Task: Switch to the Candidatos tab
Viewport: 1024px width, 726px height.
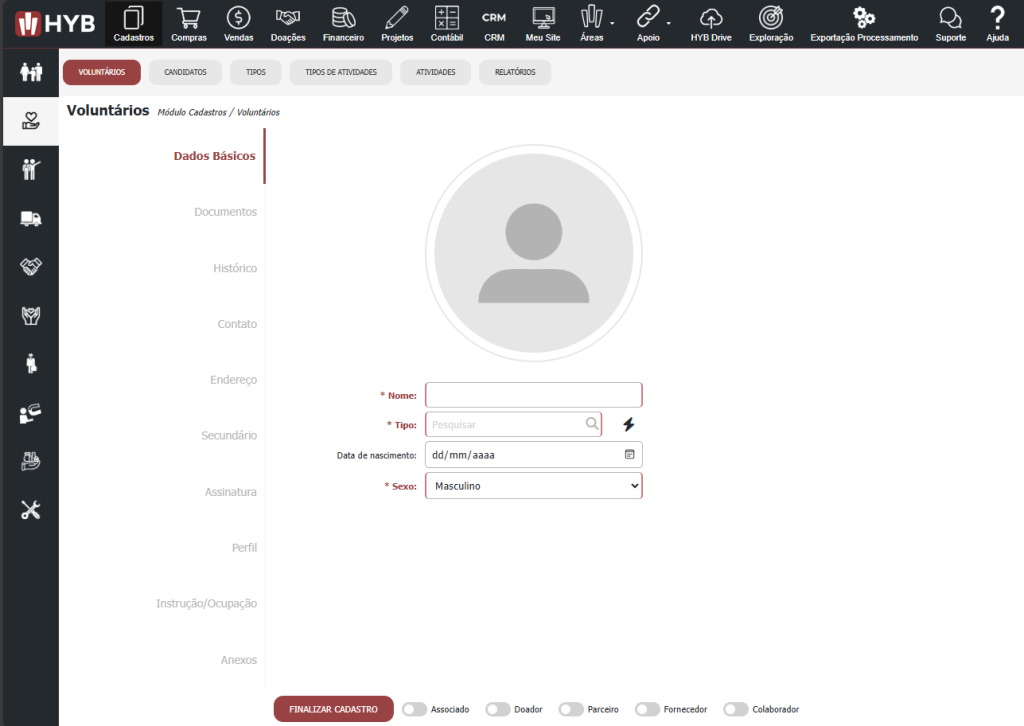Action: pyautogui.click(x=185, y=73)
